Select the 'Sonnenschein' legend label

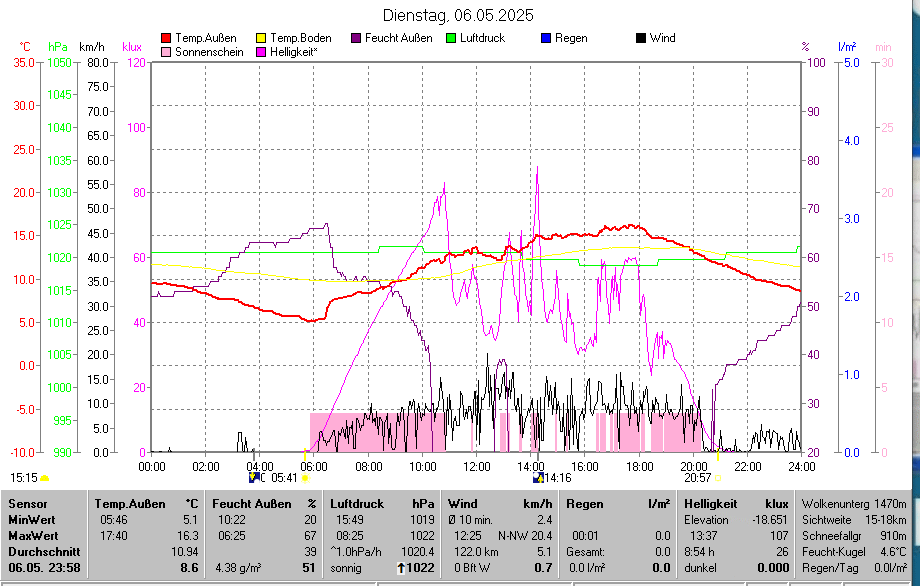209,52
